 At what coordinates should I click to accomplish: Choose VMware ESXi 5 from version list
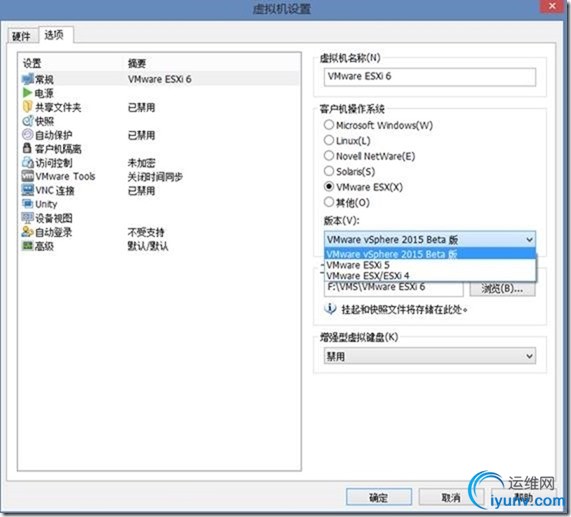[430, 265]
